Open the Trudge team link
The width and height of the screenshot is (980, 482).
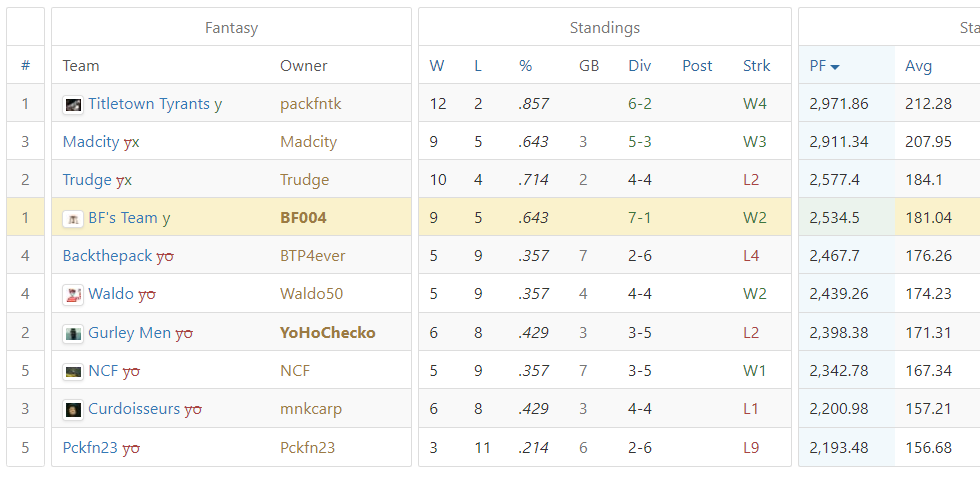87,180
